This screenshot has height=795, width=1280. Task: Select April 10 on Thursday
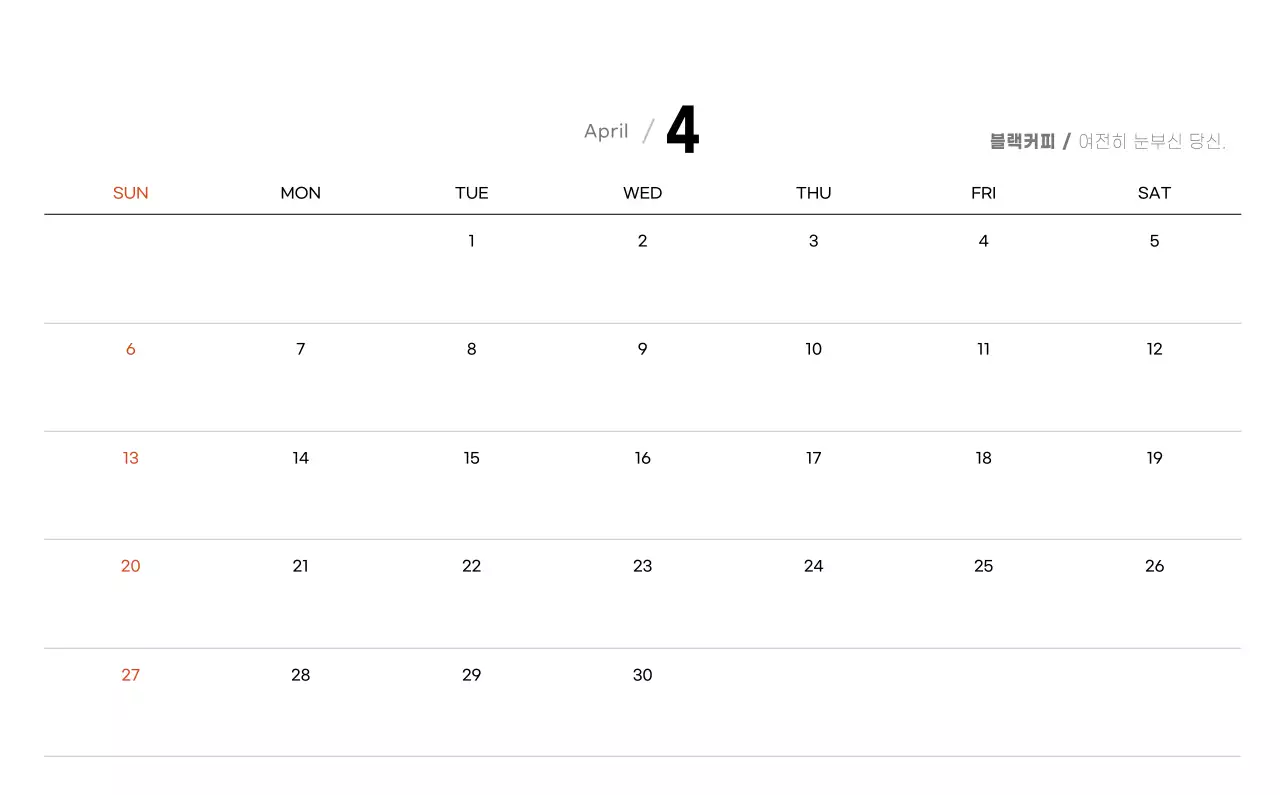click(x=813, y=349)
